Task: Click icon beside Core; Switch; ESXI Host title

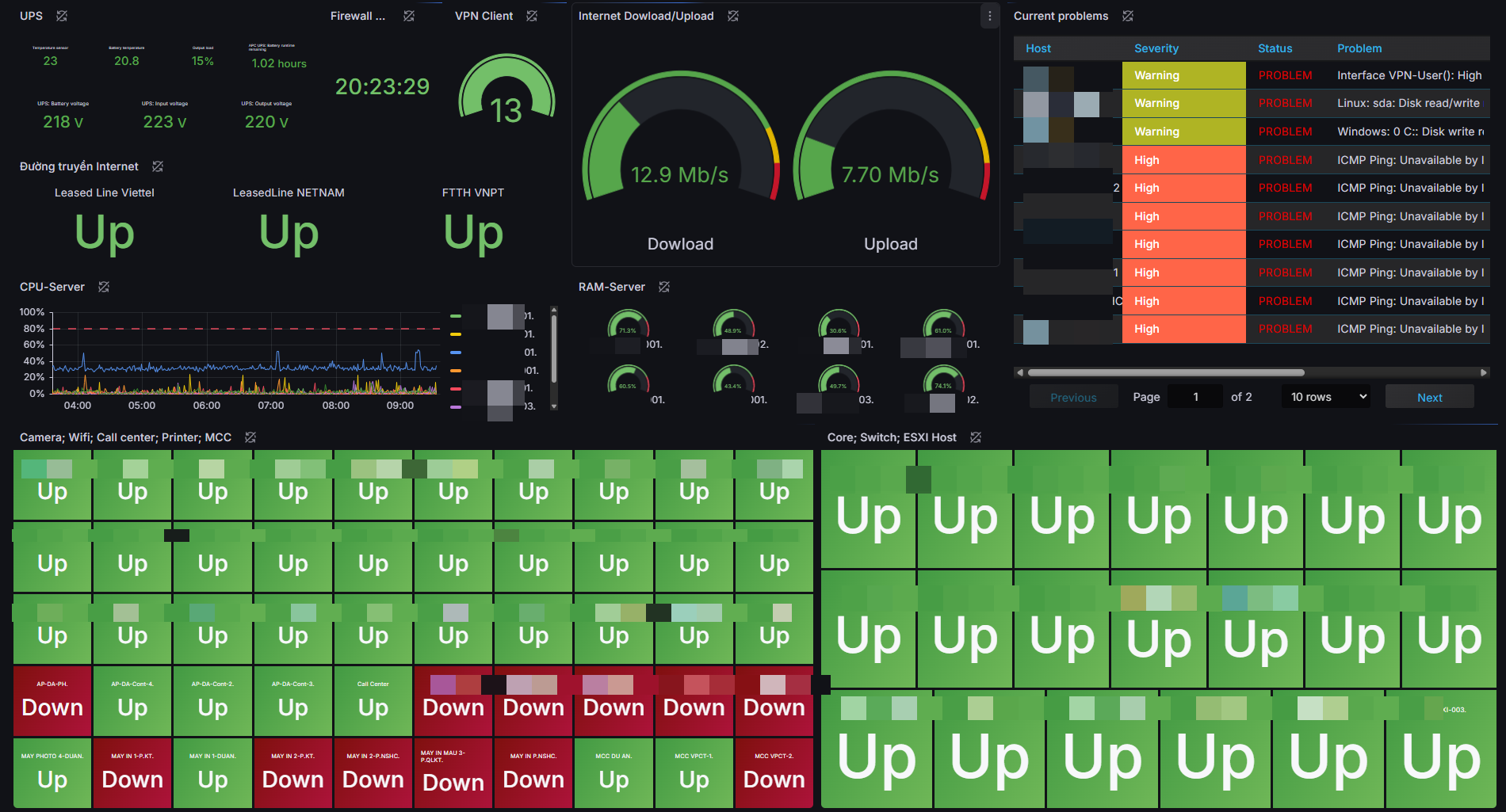Action: (x=976, y=437)
